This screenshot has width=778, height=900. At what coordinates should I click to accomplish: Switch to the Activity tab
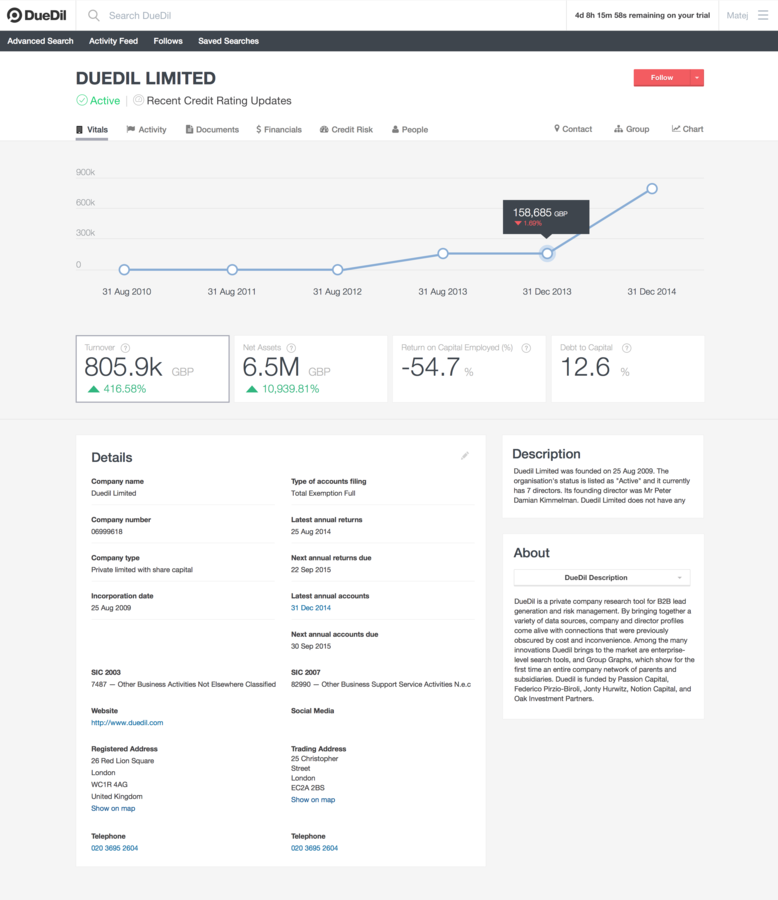(146, 130)
